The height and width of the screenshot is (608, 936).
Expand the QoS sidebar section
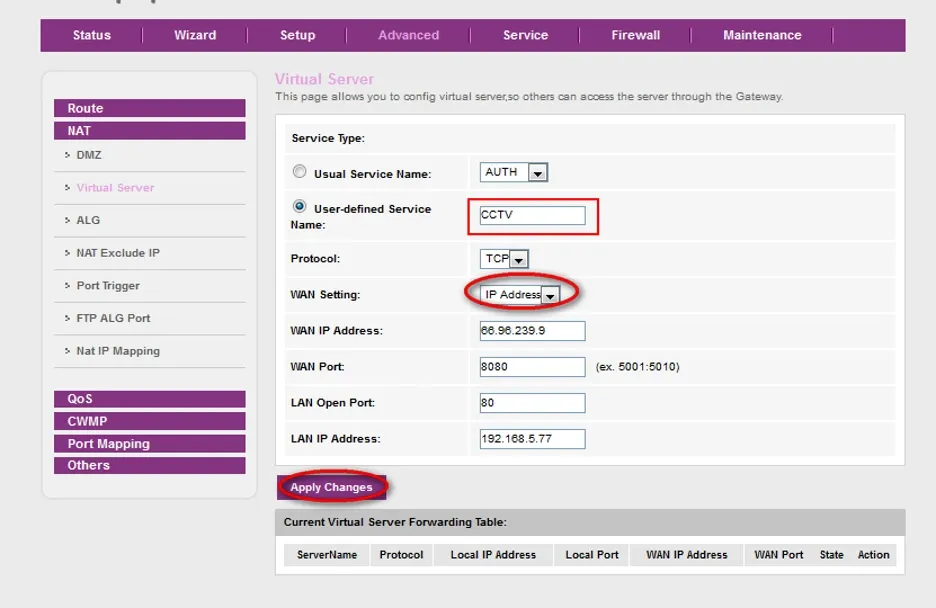(149, 399)
